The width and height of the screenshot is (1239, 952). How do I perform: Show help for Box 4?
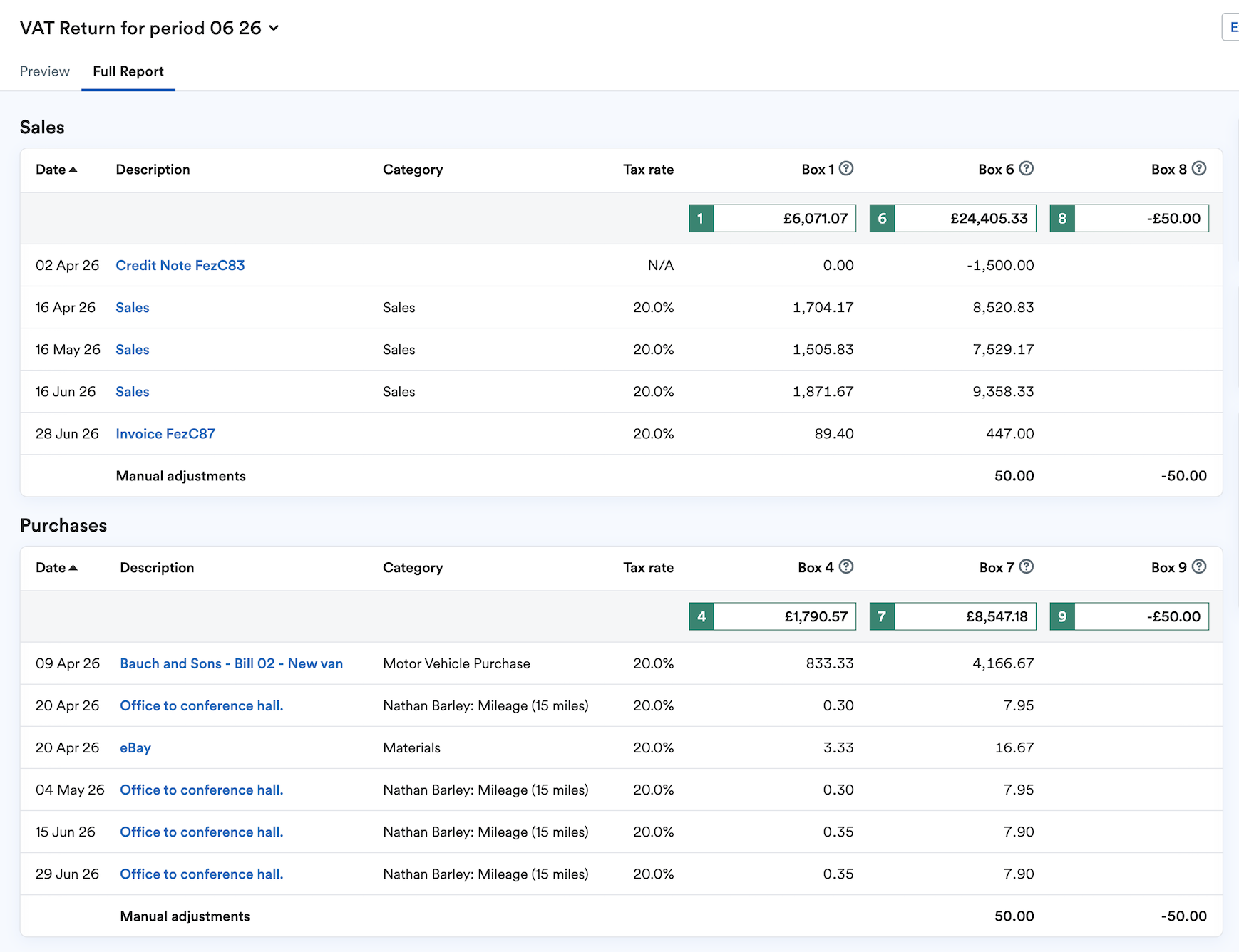click(846, 567)
